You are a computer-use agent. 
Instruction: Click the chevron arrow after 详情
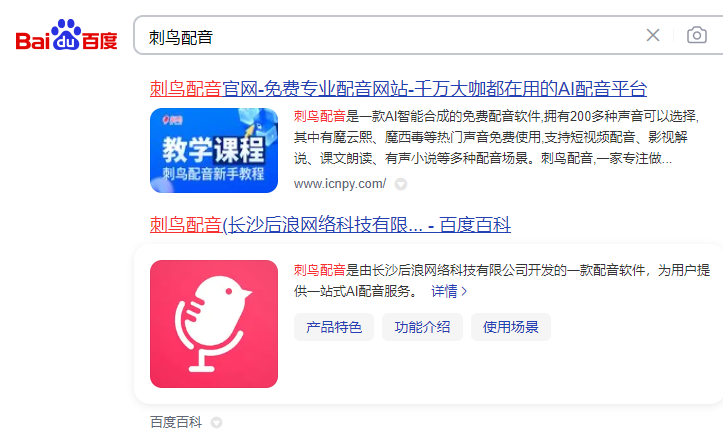[x=464, y=291]
